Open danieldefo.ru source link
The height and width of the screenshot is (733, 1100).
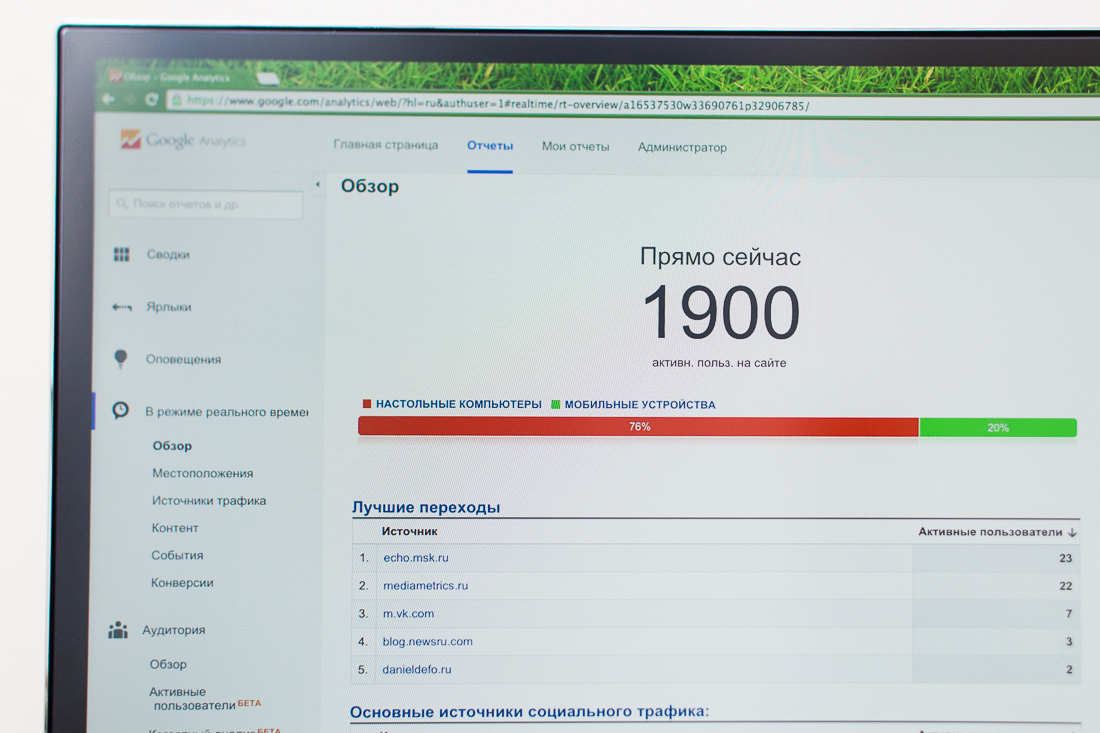point(417,670)
